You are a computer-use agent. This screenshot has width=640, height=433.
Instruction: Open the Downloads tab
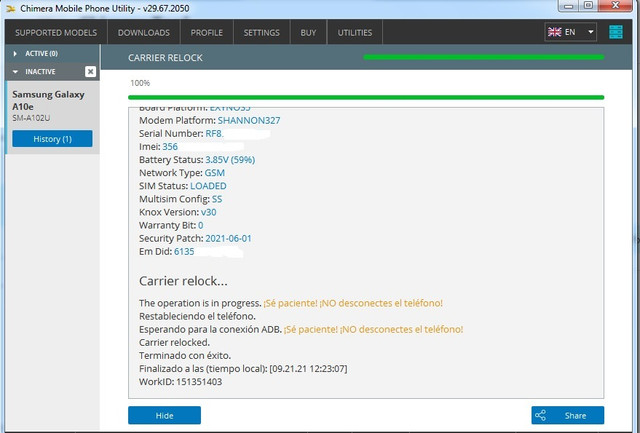pos(144,33)
